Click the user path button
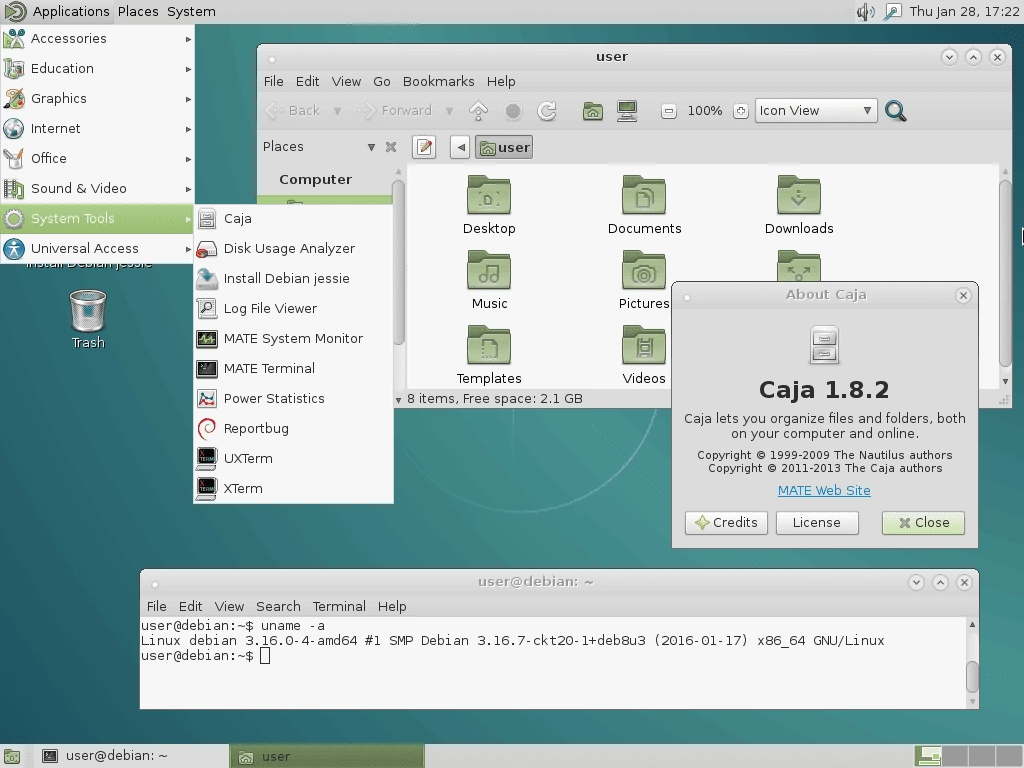Screen dimensions: 1024x768 point(504,147)
